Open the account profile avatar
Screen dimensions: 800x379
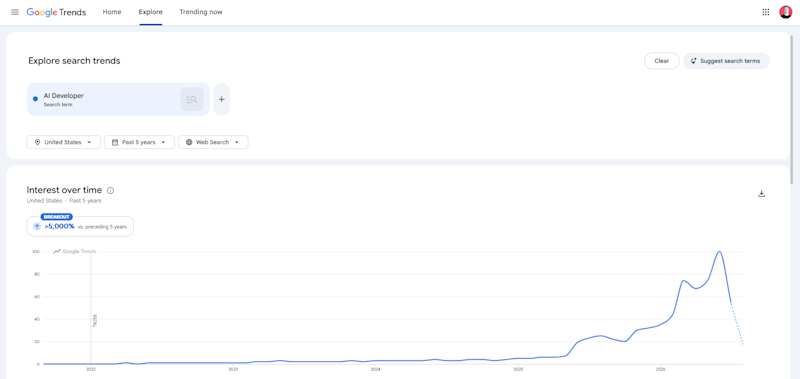click(785, 12)
